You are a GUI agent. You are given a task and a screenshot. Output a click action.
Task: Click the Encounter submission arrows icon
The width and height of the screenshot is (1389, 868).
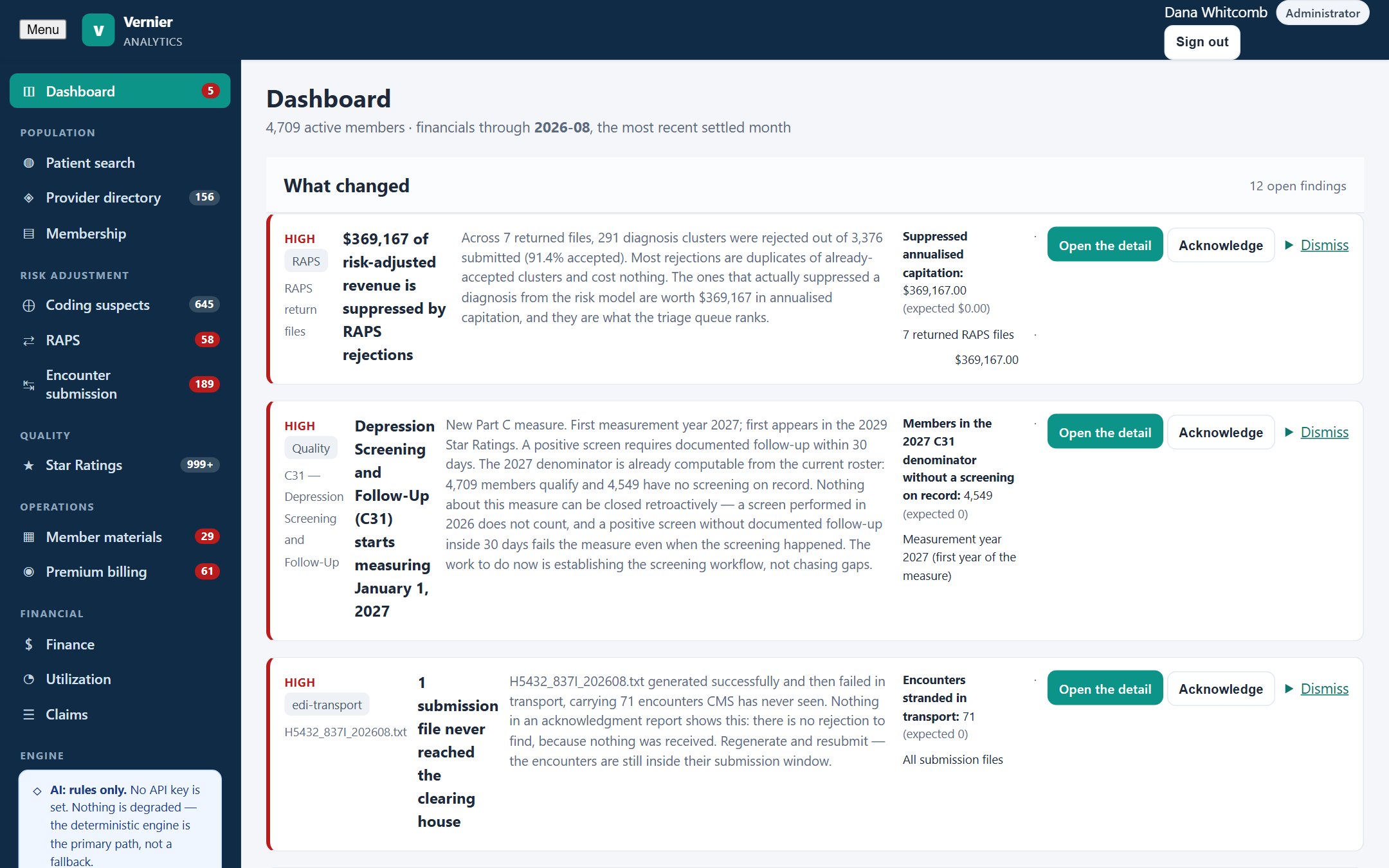pyautogui.click(x=29, y=384)
